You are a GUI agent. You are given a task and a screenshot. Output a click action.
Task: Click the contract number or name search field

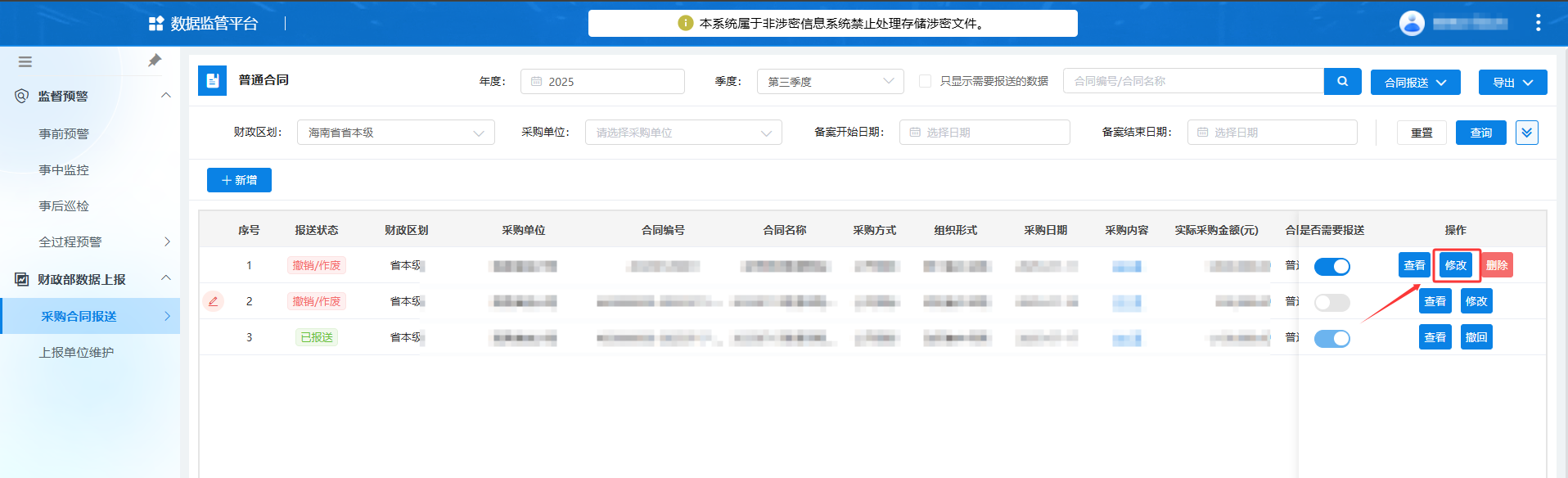pos(1192,81)
